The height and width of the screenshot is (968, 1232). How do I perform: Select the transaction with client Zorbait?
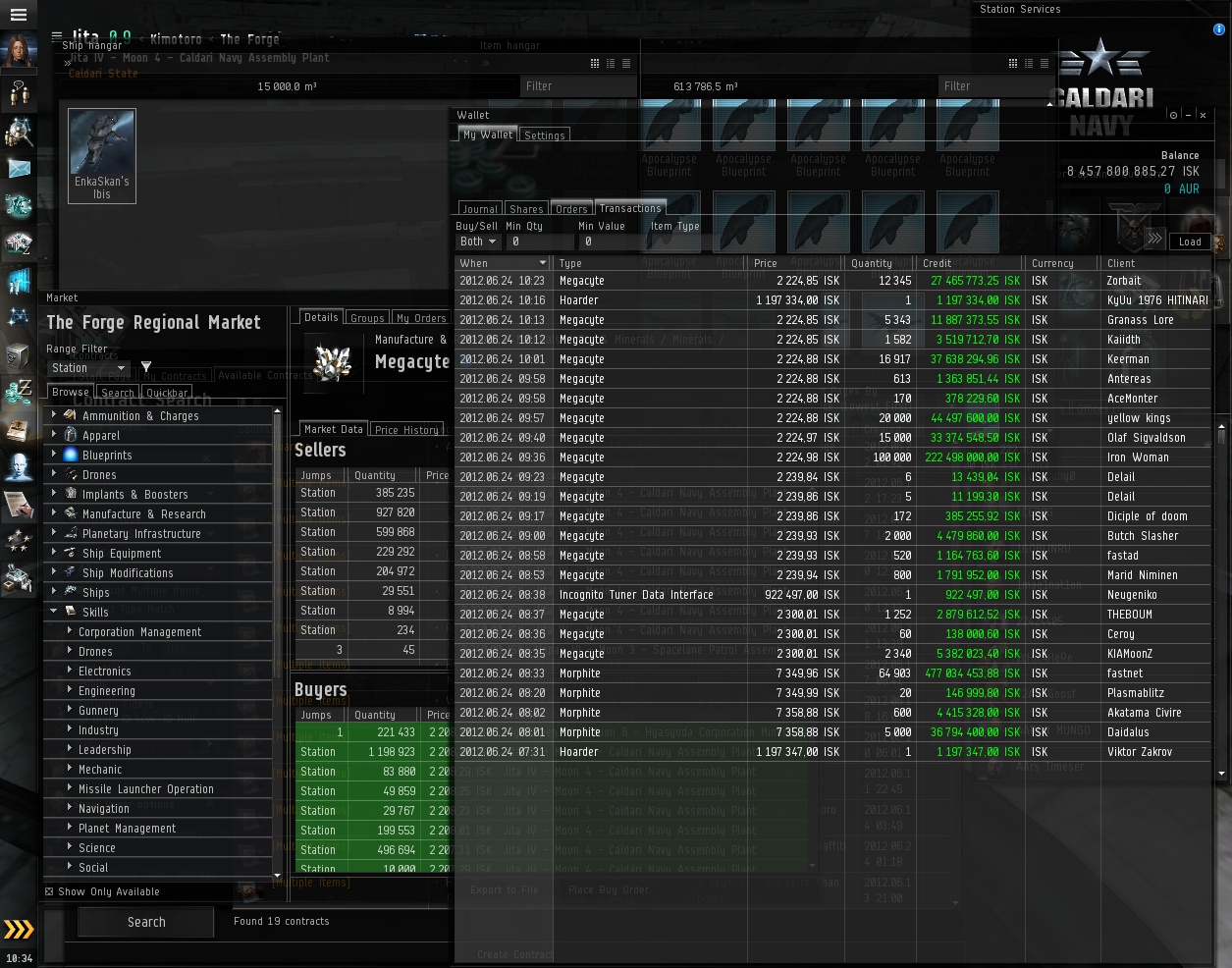(832, 281)
